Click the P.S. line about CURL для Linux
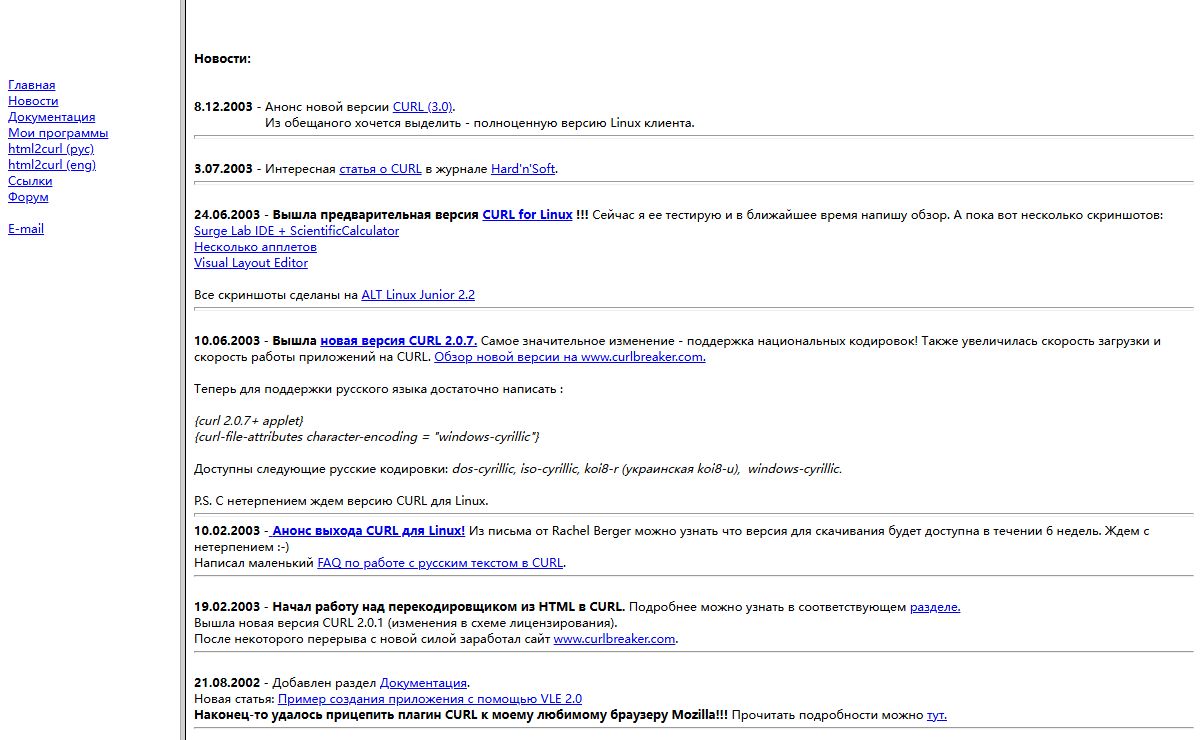The height and width of the screenshot is (740, 1200). click(x=341, y=501)
